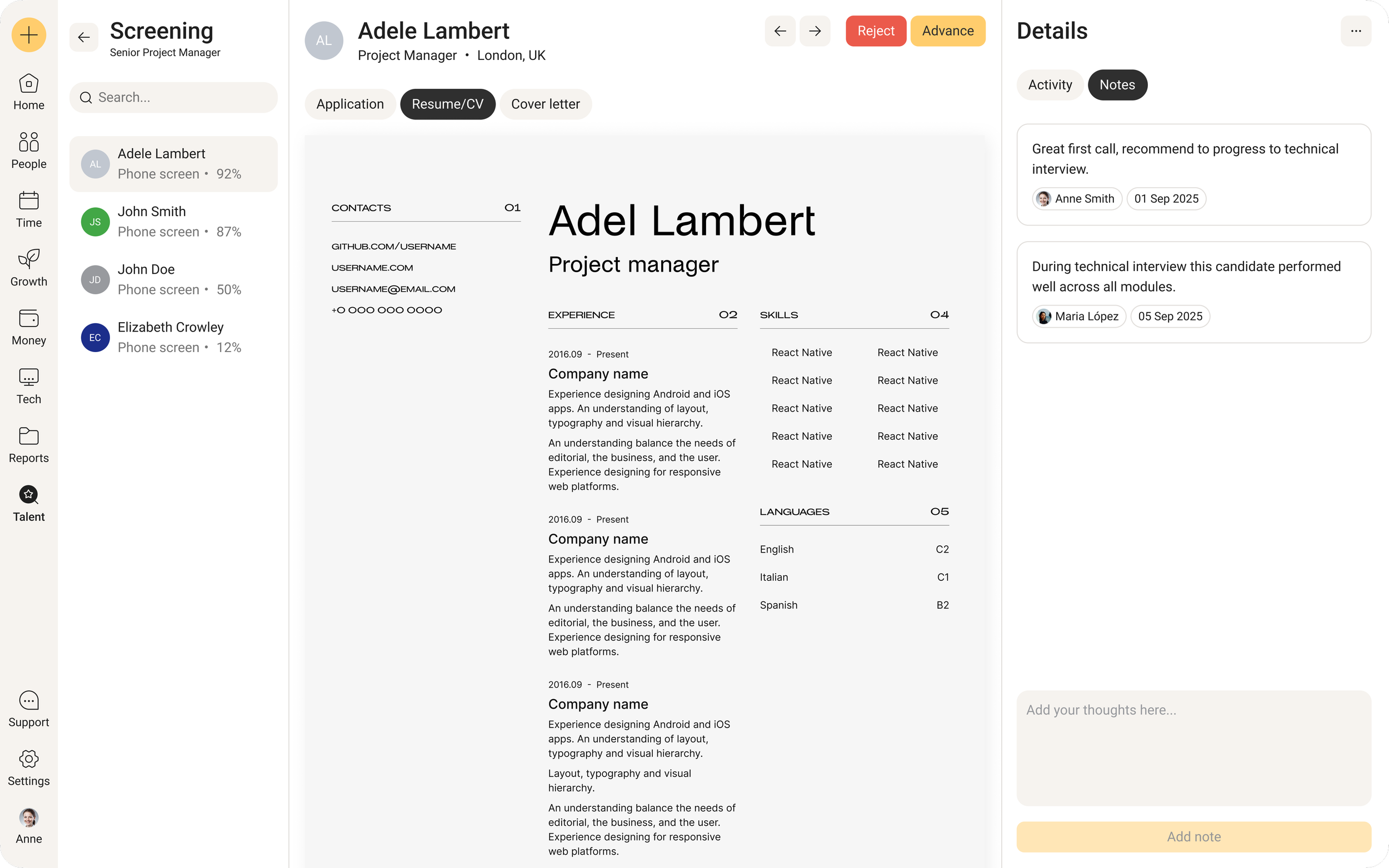Go back from Screening using arrow
Screen dimensions: 1389x868
84,37
